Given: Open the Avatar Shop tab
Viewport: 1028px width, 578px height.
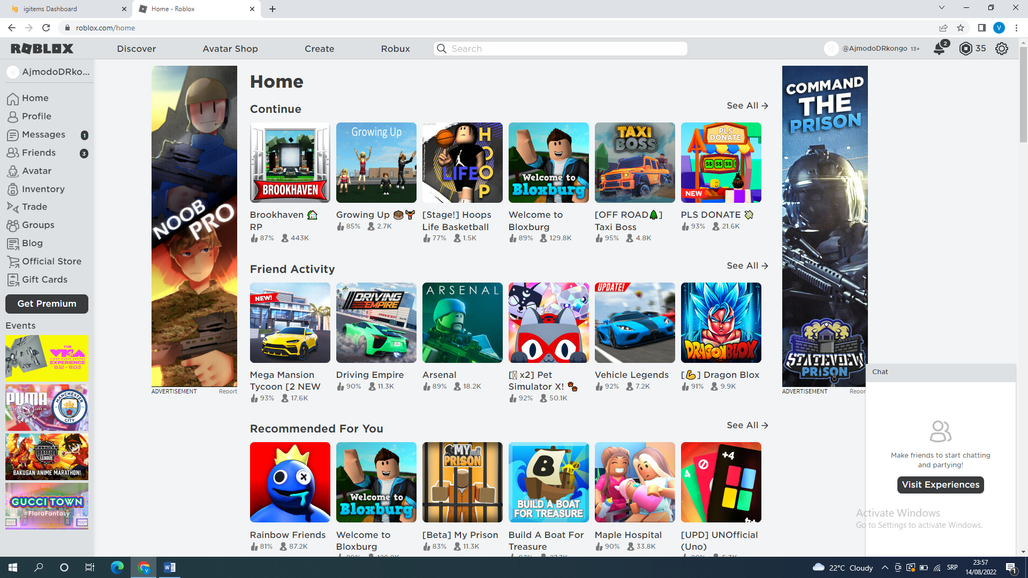Looking at the screenshot, I should click(230, 48).
